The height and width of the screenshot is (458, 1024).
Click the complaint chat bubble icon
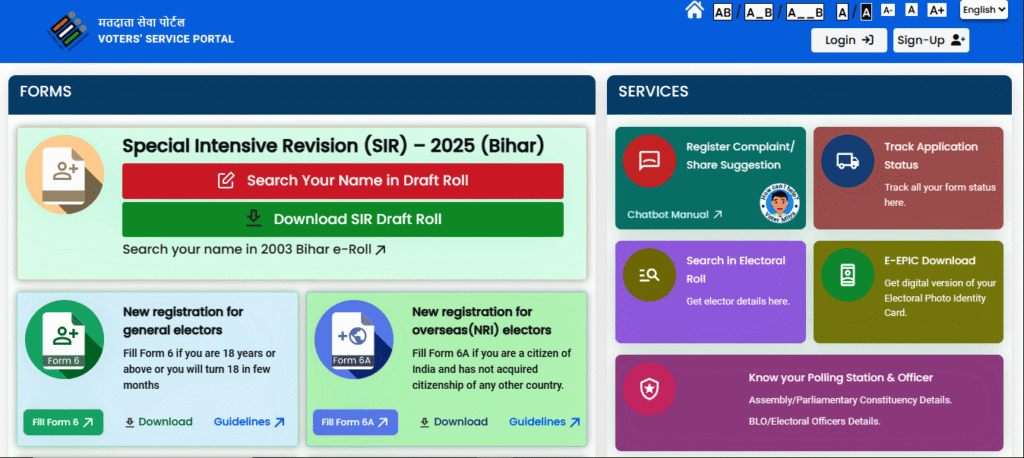649,161
